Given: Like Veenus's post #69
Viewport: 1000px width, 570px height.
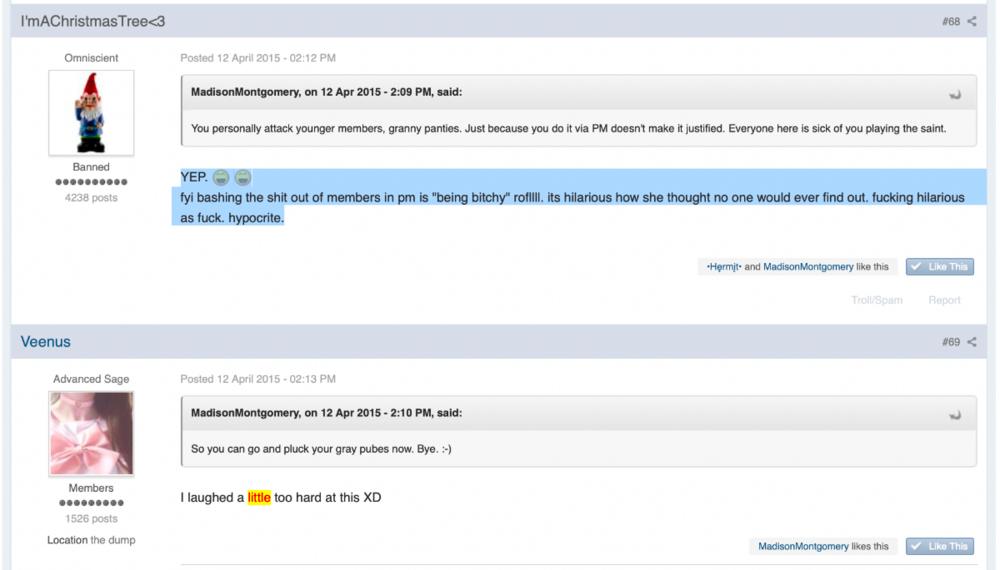Looking at the screenshot, I should (x=939, y=546).
